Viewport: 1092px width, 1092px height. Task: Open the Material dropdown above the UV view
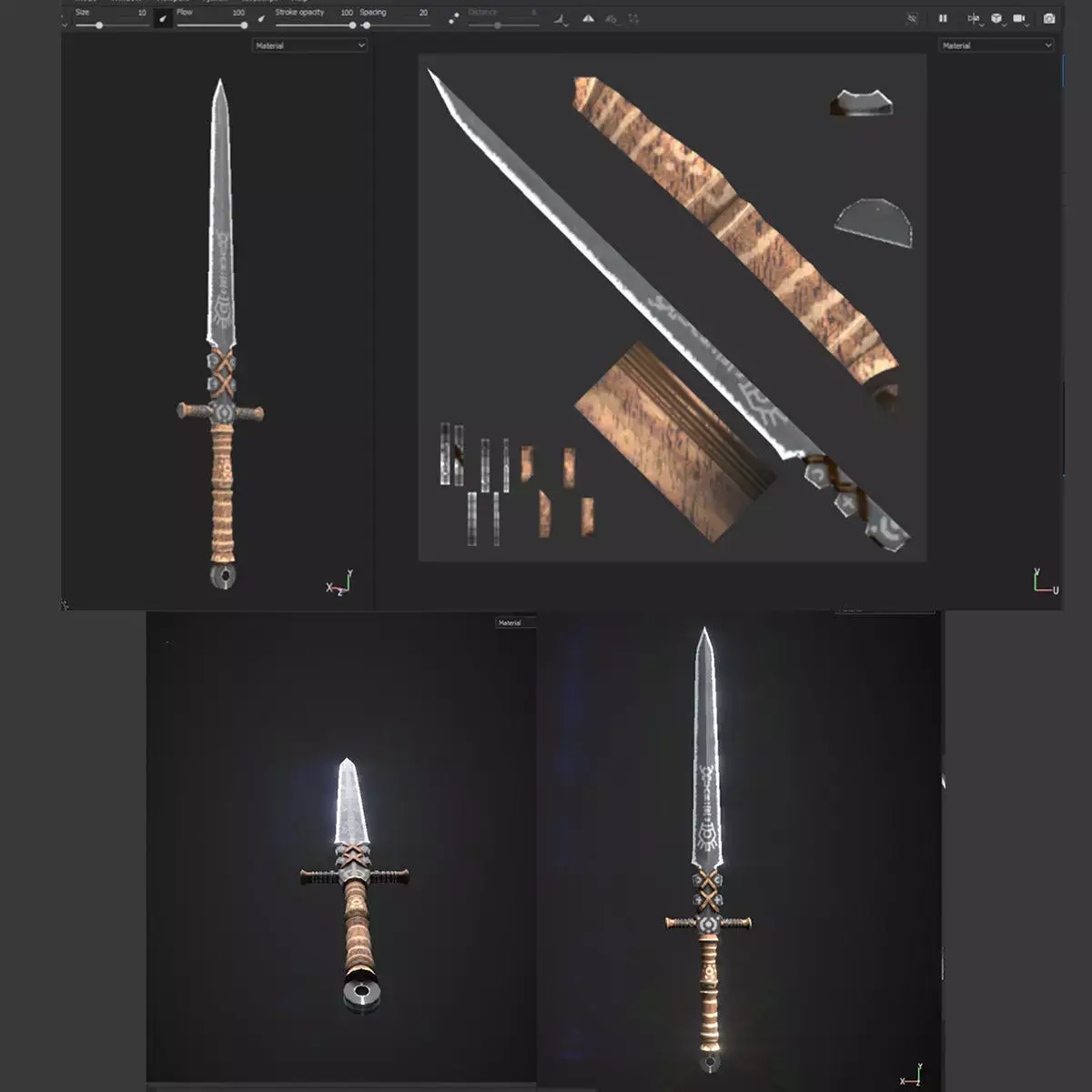pyautogui.click(x=998, y=44)
